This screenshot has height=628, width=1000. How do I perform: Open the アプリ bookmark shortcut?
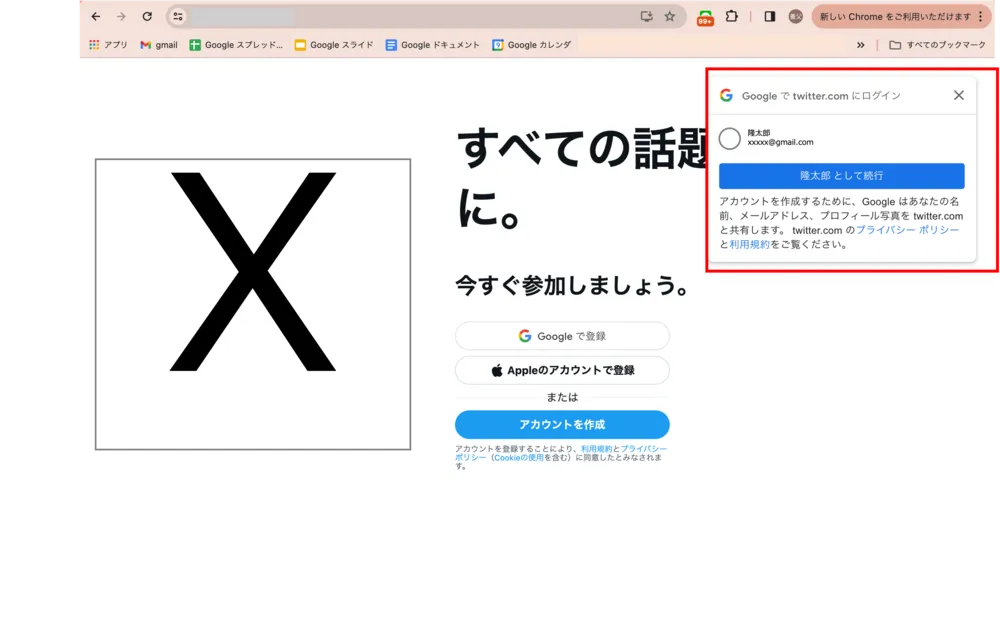108,45
